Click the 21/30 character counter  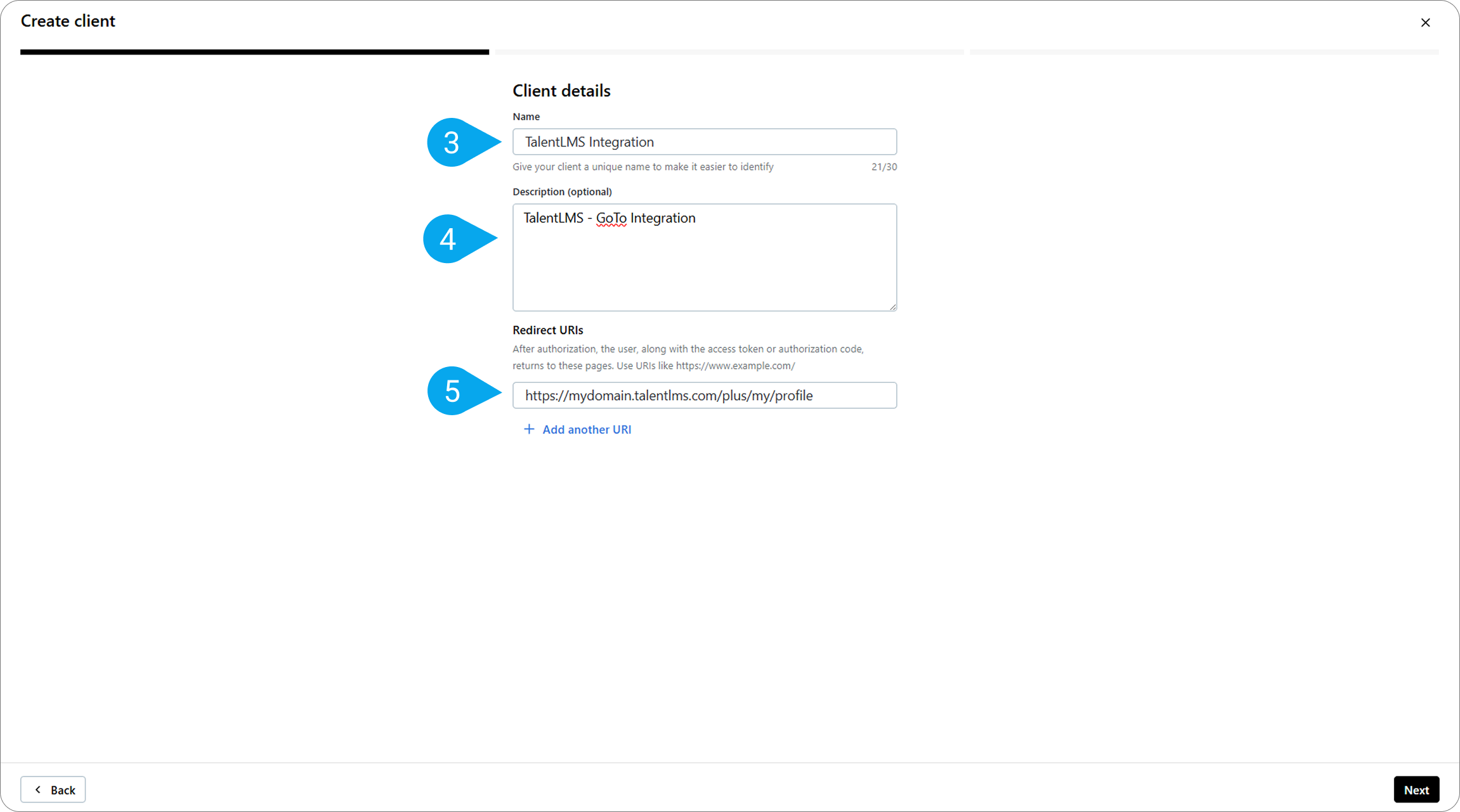click(883, 167)
